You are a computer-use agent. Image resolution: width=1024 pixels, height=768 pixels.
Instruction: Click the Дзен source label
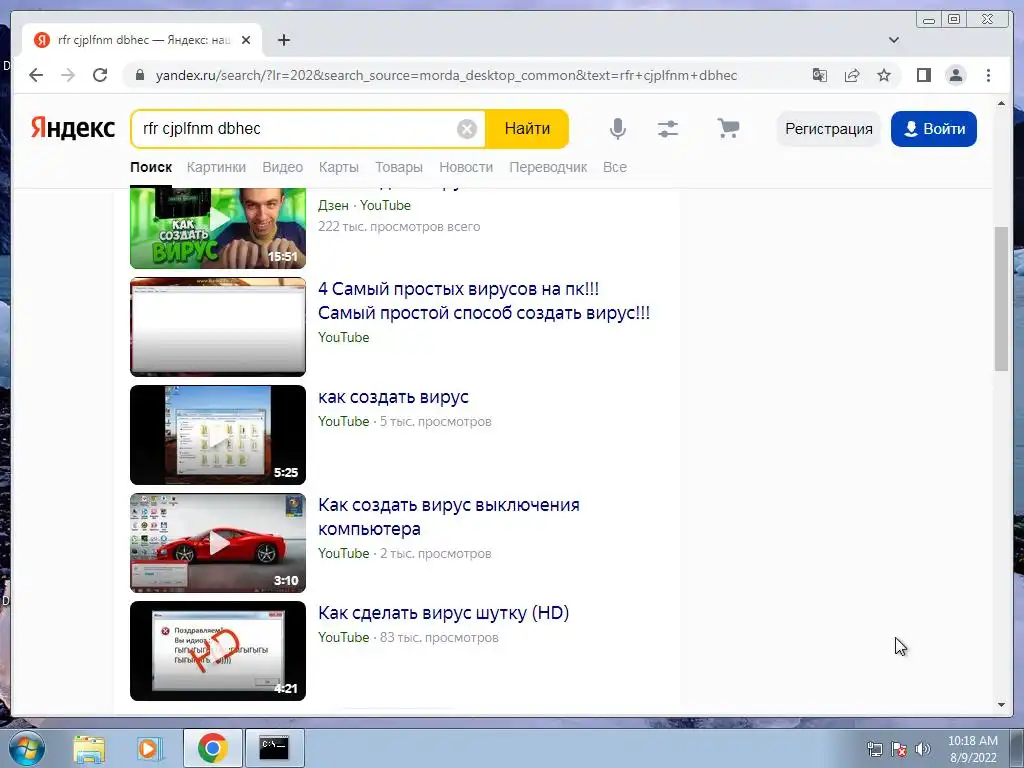(x=333, y=205)
